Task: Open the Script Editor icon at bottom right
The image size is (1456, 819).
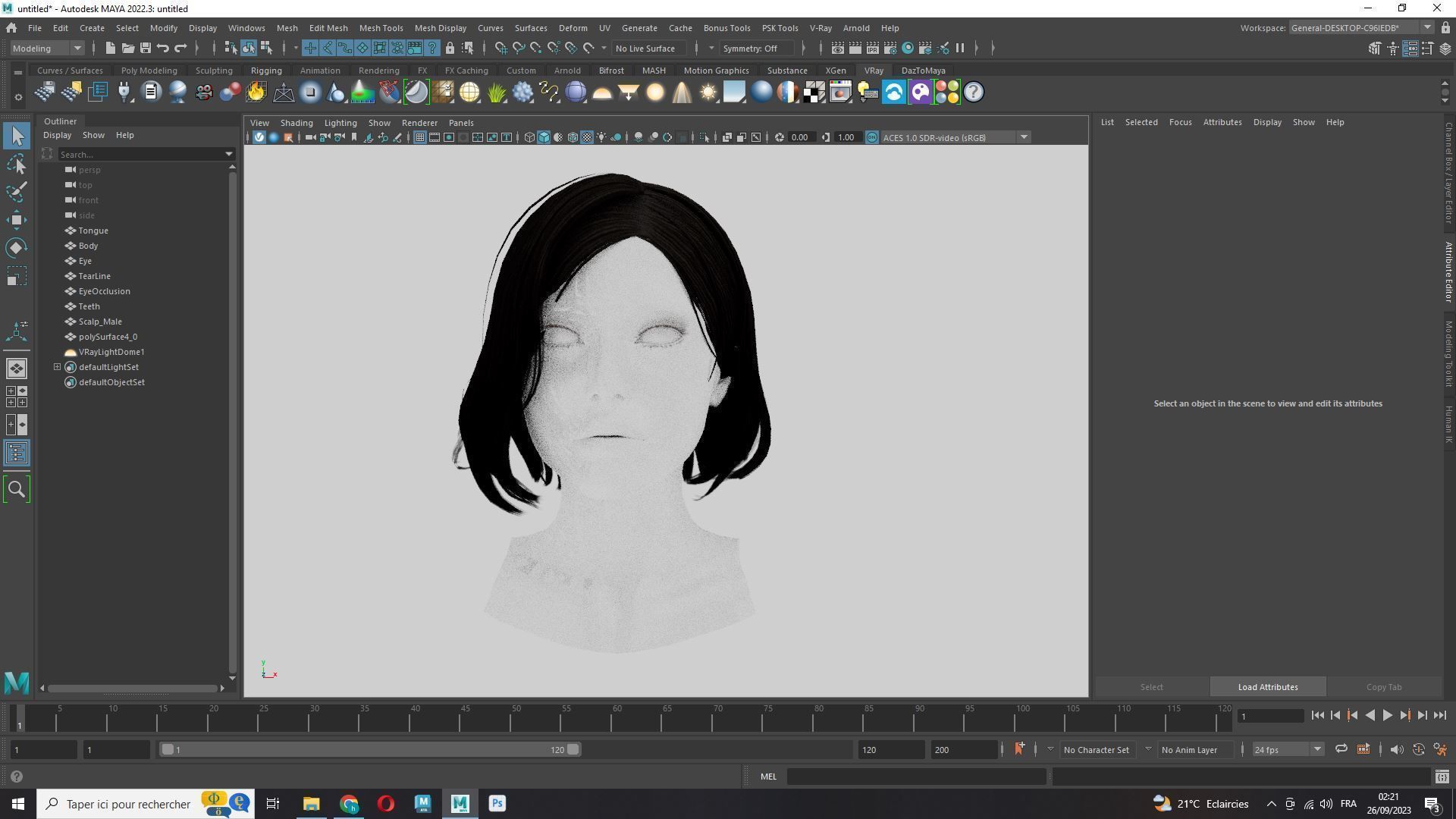Action: pyautogui.click(x=1442, y=777)
